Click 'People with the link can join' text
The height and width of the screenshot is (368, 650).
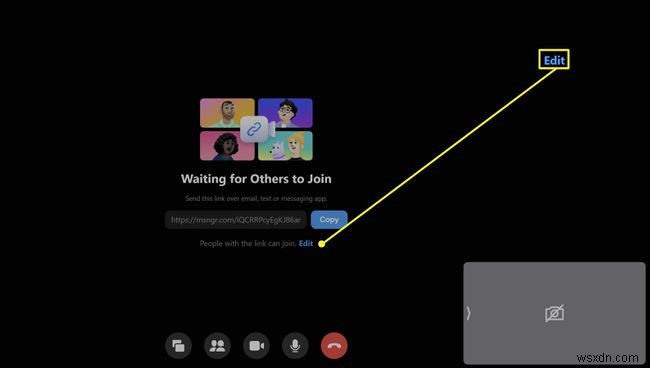(248, 243)
